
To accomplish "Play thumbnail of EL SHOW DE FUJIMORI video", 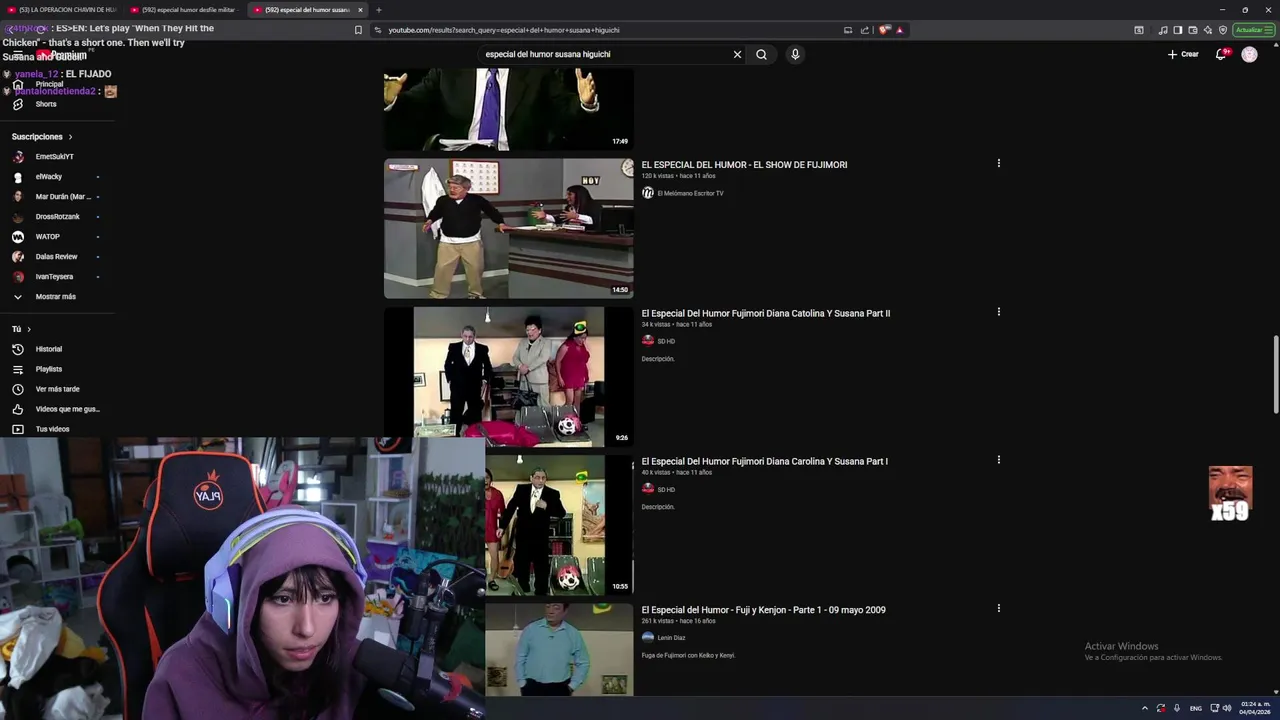I will point(508,228).
